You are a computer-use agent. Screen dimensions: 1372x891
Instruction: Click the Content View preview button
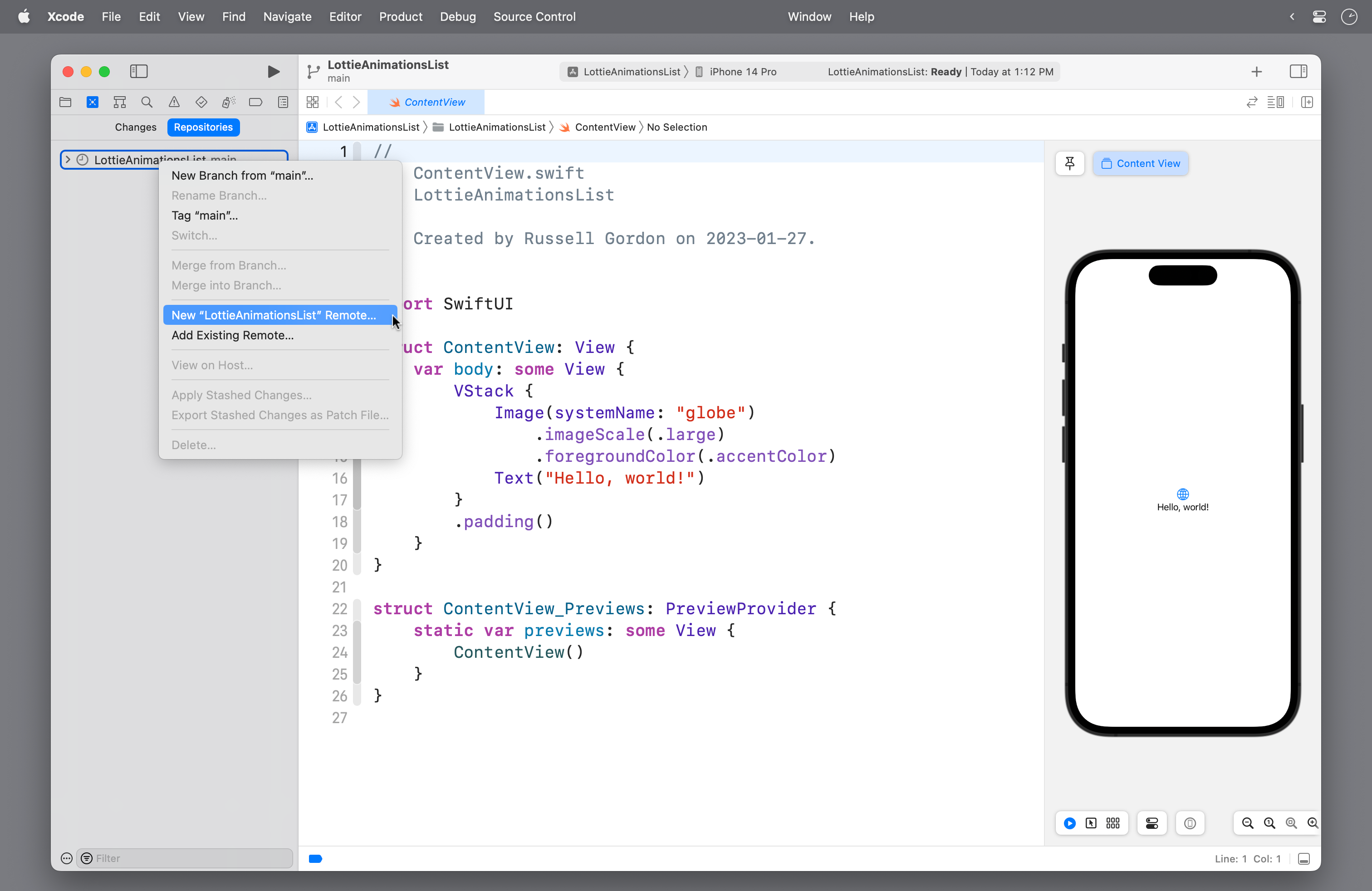pos(1140,164)
